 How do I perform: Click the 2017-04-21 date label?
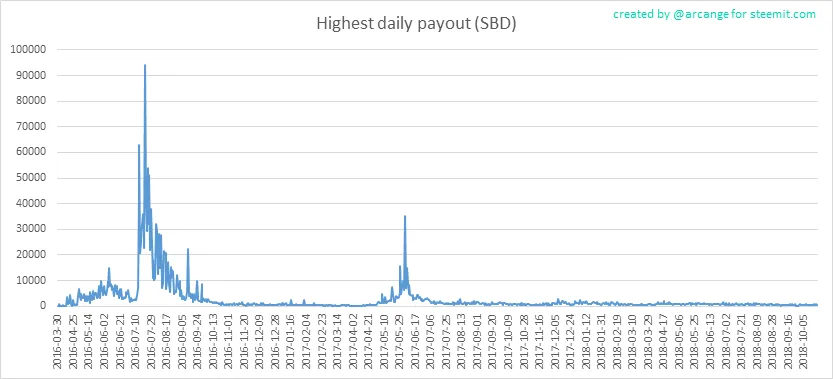[x=367, y=341]
